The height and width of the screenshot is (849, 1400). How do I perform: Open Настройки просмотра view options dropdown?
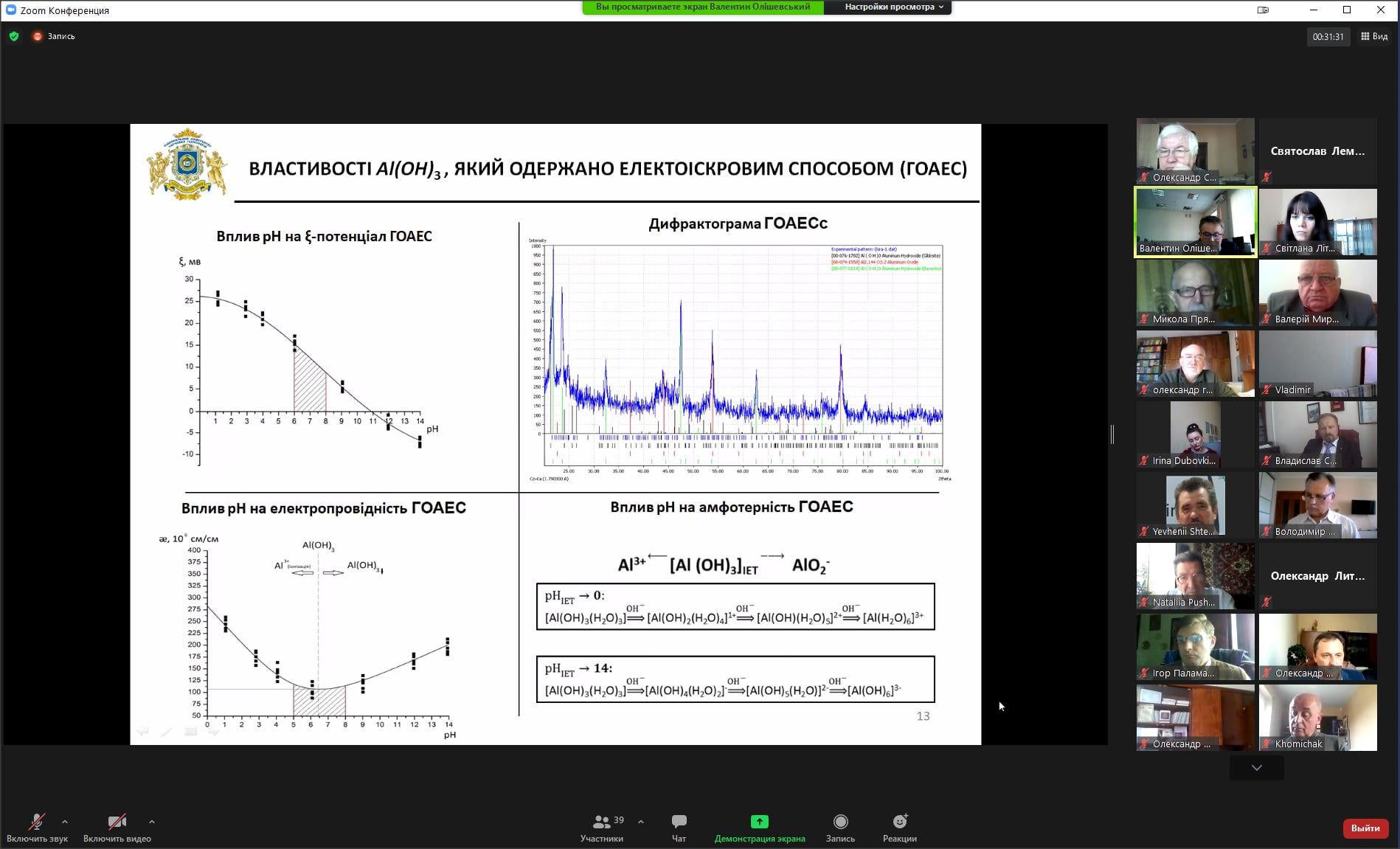coord(893,7)
